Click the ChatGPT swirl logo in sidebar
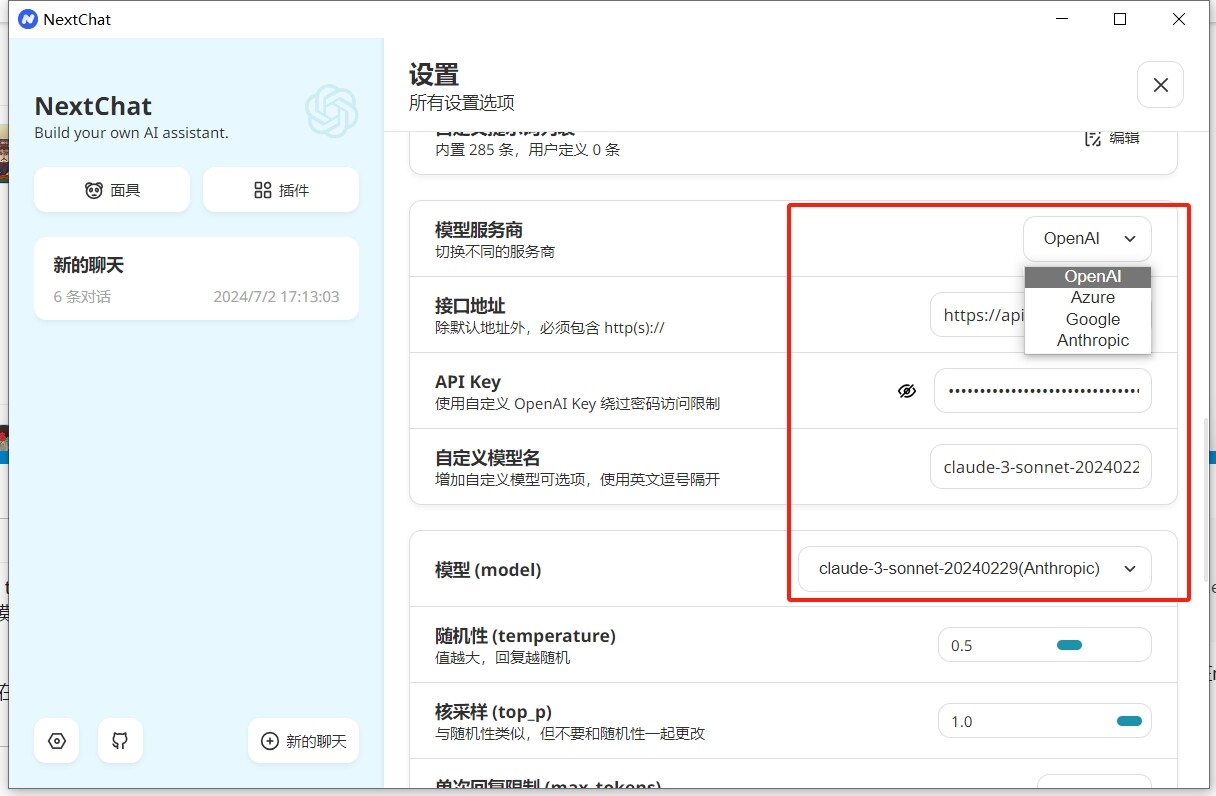1216x796 pixels. click(x=332, y=111)
